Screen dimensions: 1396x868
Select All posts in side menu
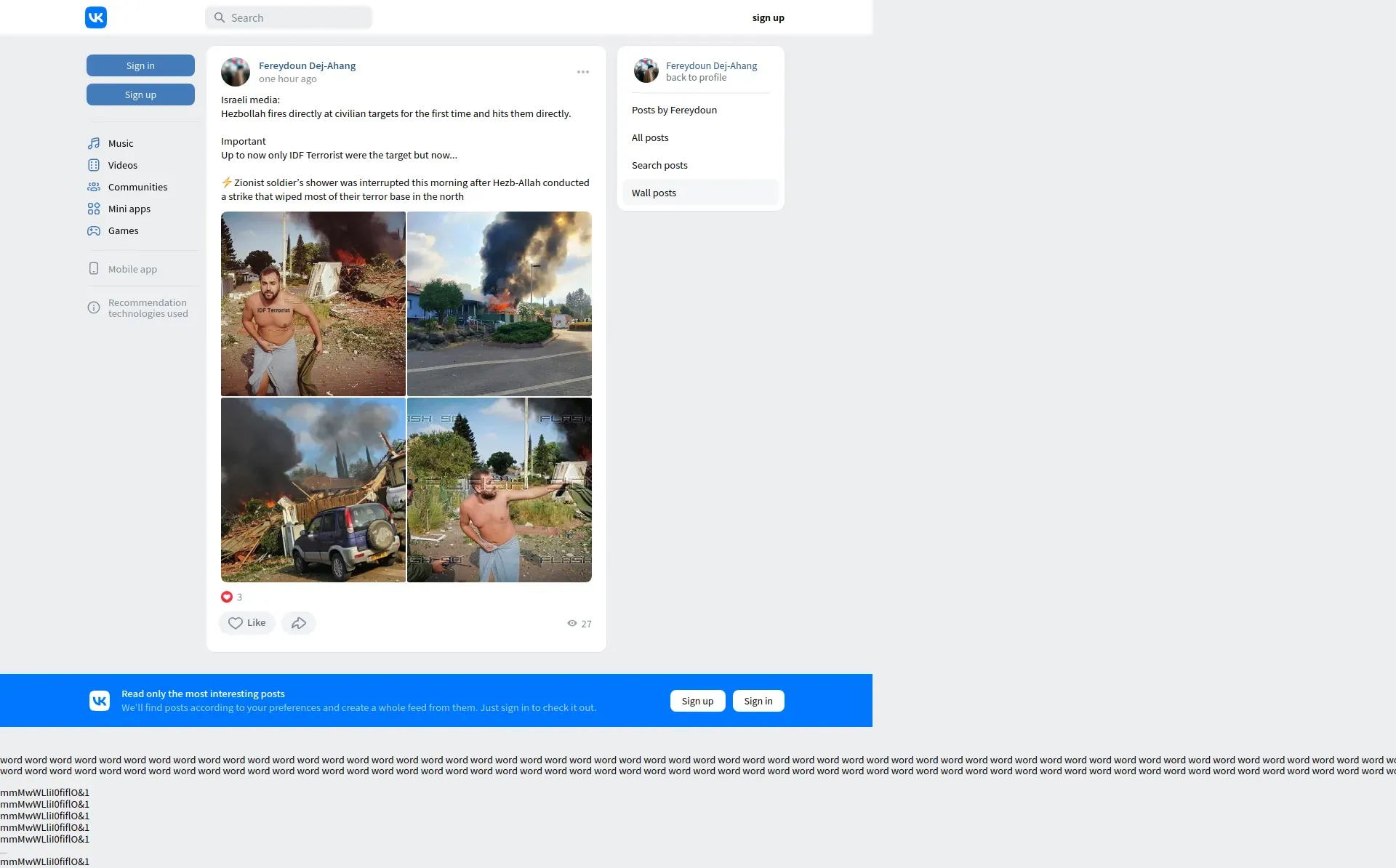(650, 137)
